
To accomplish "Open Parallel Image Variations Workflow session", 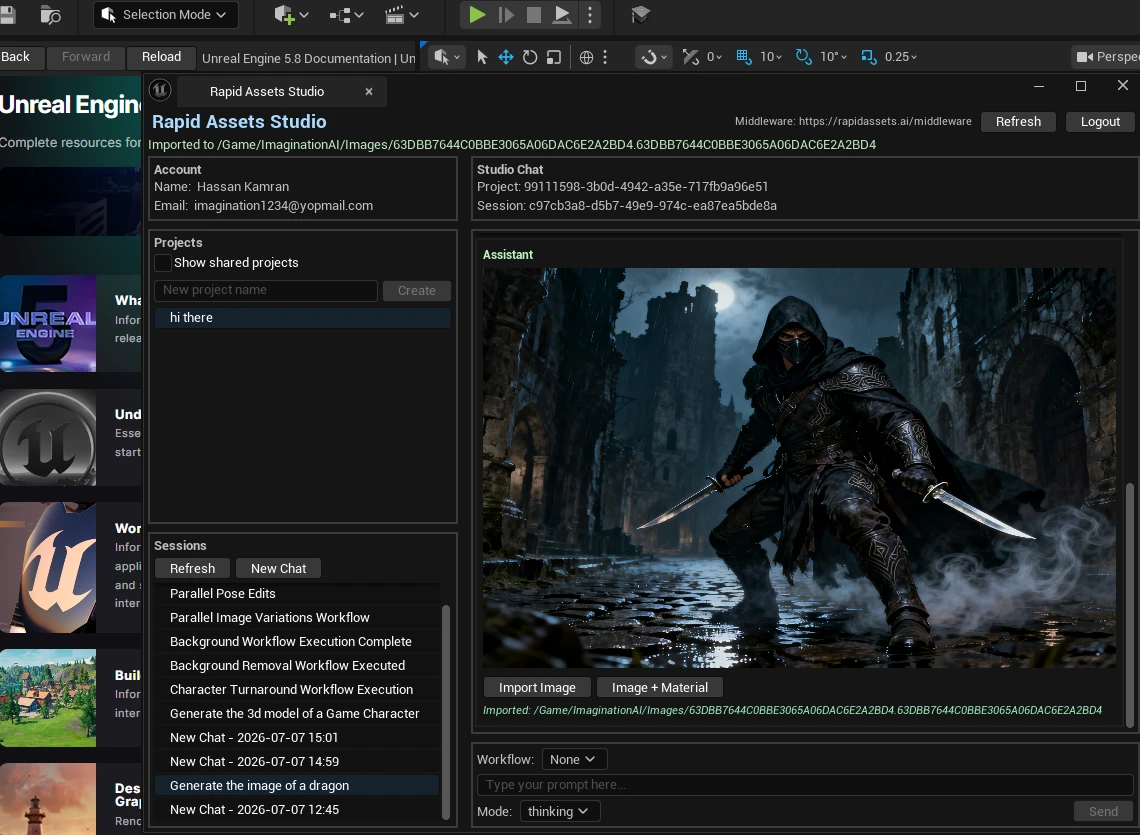I will (x=297, y=618).
